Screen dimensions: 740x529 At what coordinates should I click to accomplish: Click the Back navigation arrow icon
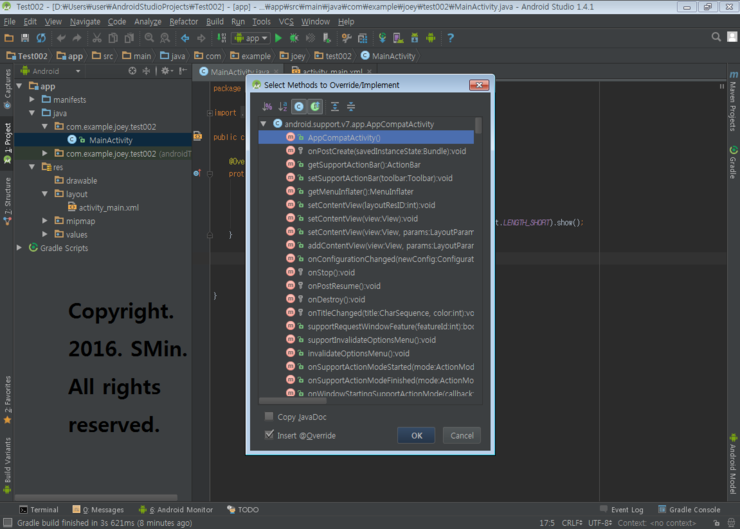click(x=185, y=38)
